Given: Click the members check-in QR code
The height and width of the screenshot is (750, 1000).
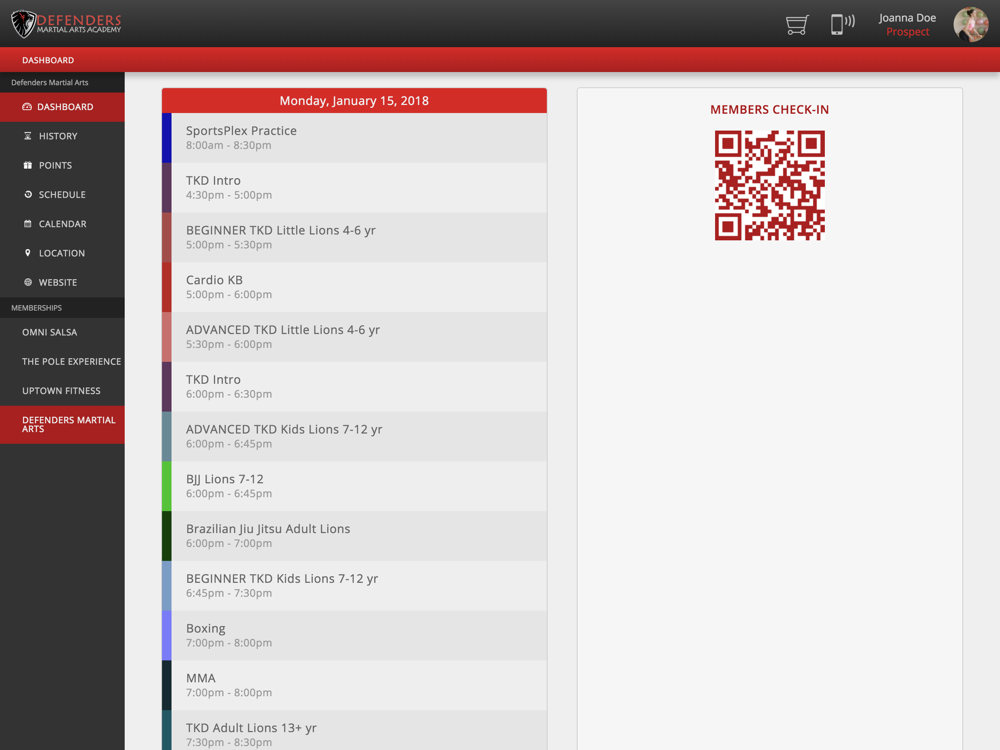Looking at the screenshot, I should [769, 186].
